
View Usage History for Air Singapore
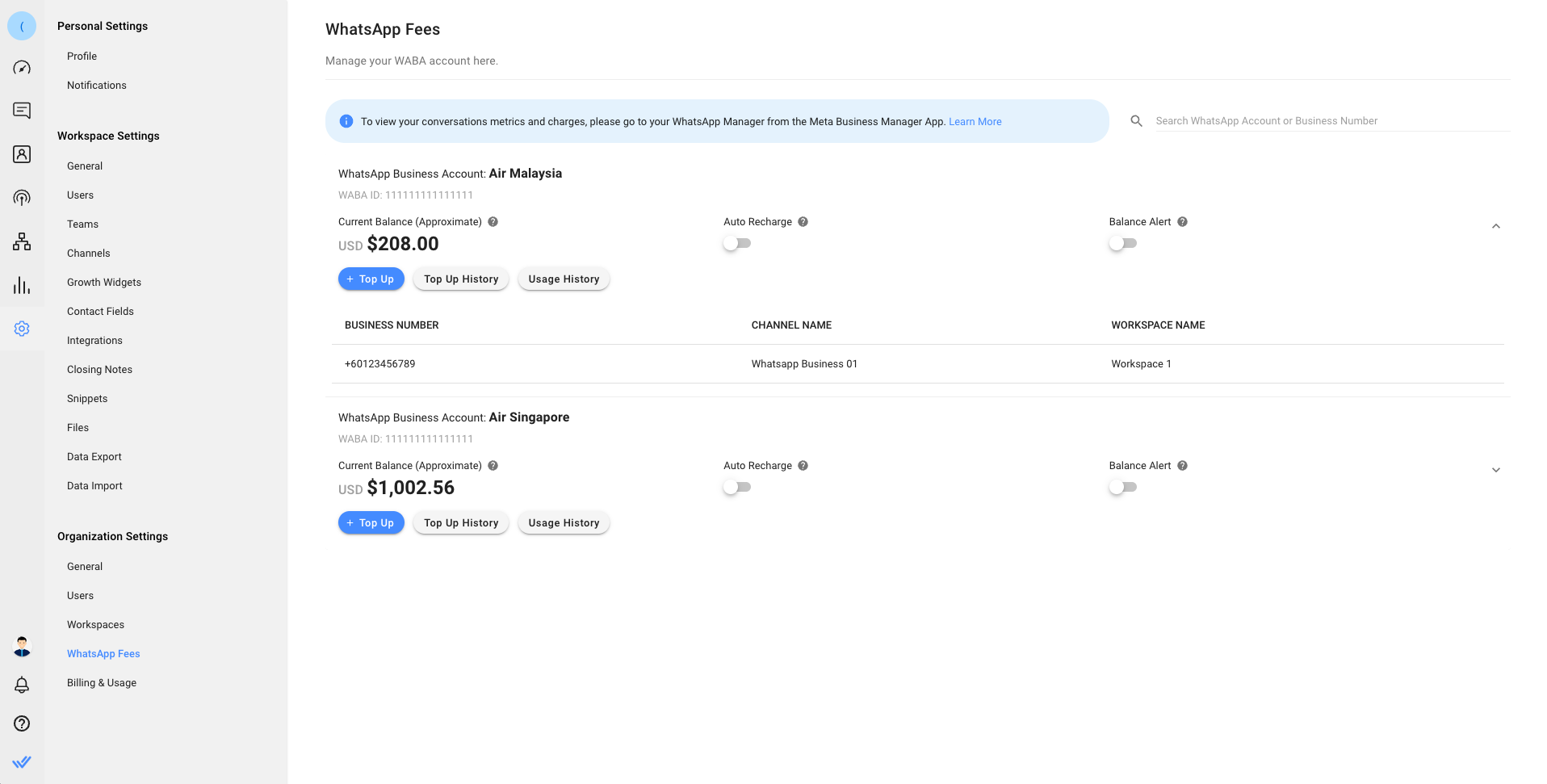[564, 523]
